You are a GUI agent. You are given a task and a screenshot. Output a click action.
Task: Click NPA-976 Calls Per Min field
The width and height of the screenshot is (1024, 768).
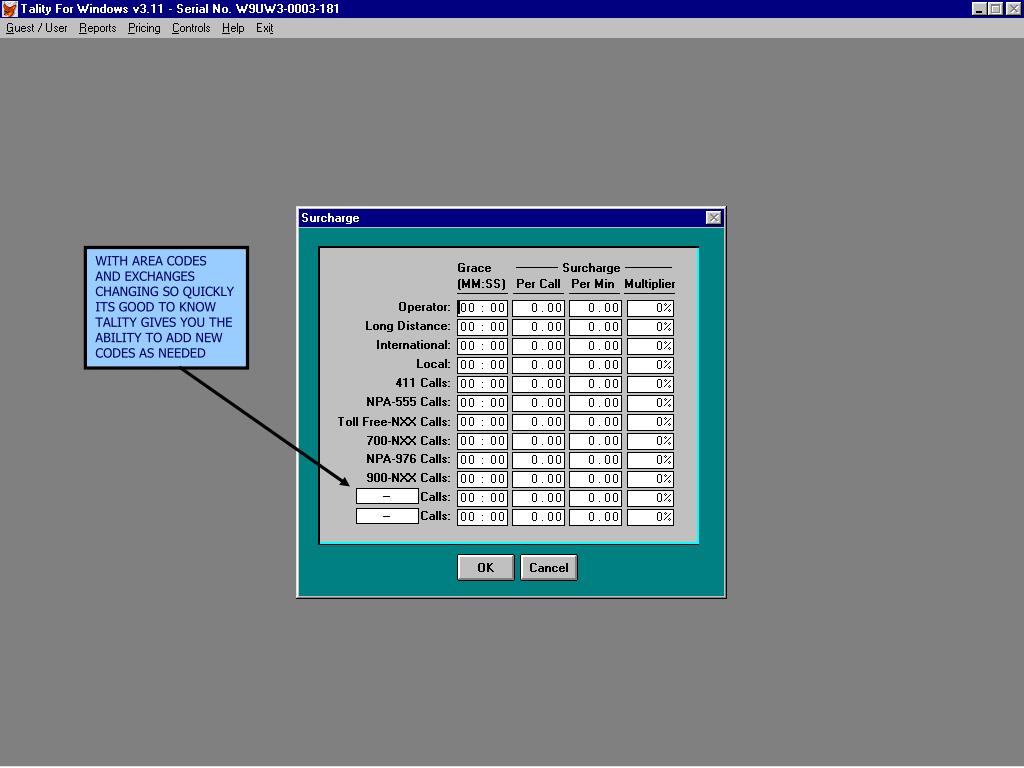click(595, 460)
